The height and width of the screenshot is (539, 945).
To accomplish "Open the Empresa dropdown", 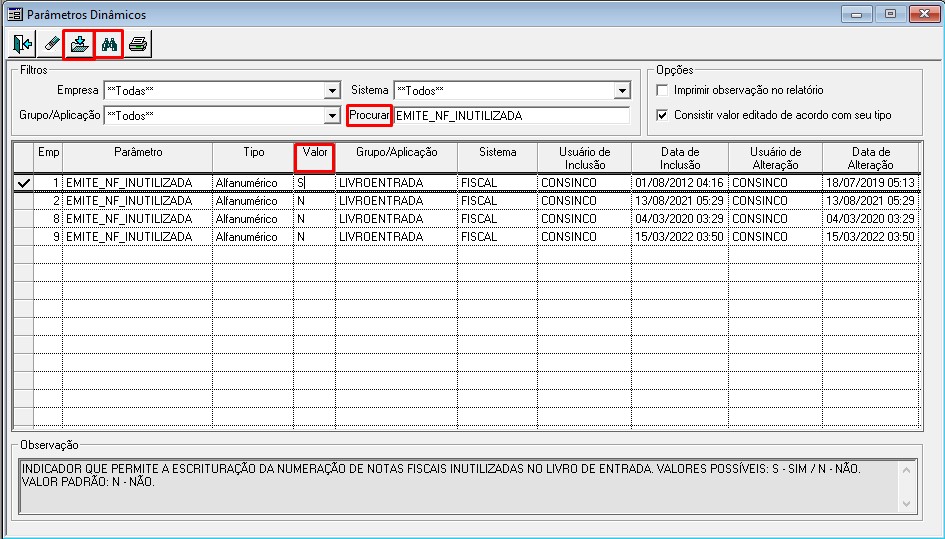I will (x=332, y=91).
